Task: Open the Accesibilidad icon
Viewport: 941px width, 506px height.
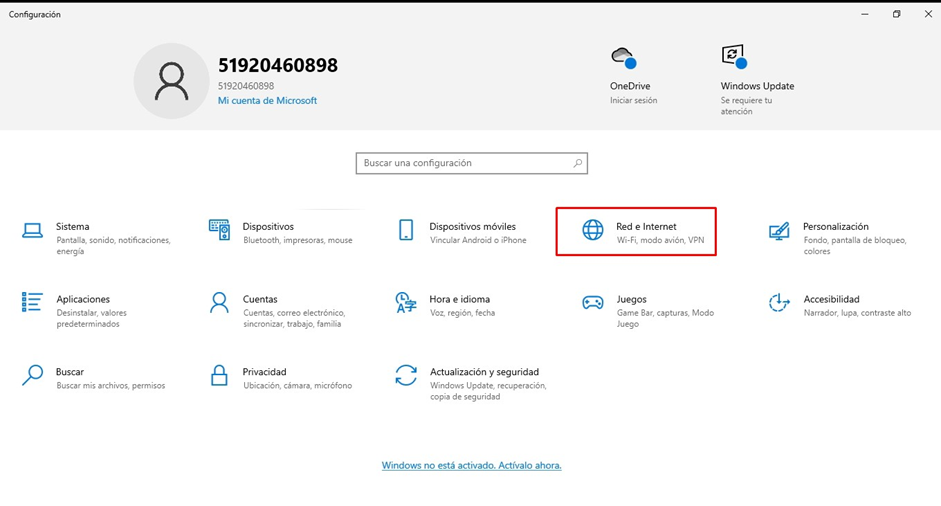Action: click(x=779, y=302)
